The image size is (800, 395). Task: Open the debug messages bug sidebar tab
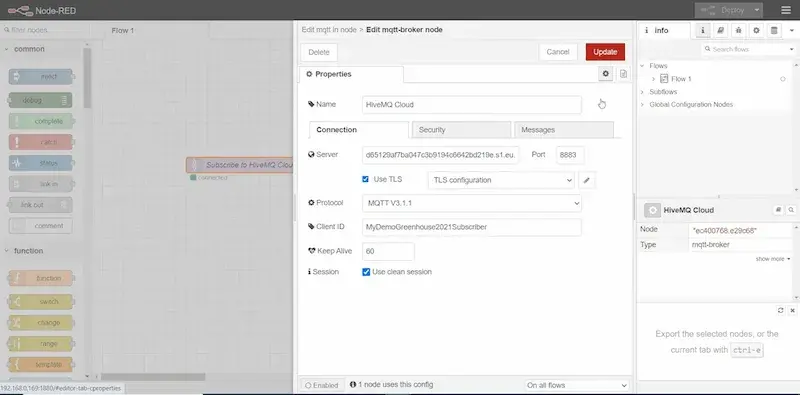pyautogui.click(x=738, y=30)
